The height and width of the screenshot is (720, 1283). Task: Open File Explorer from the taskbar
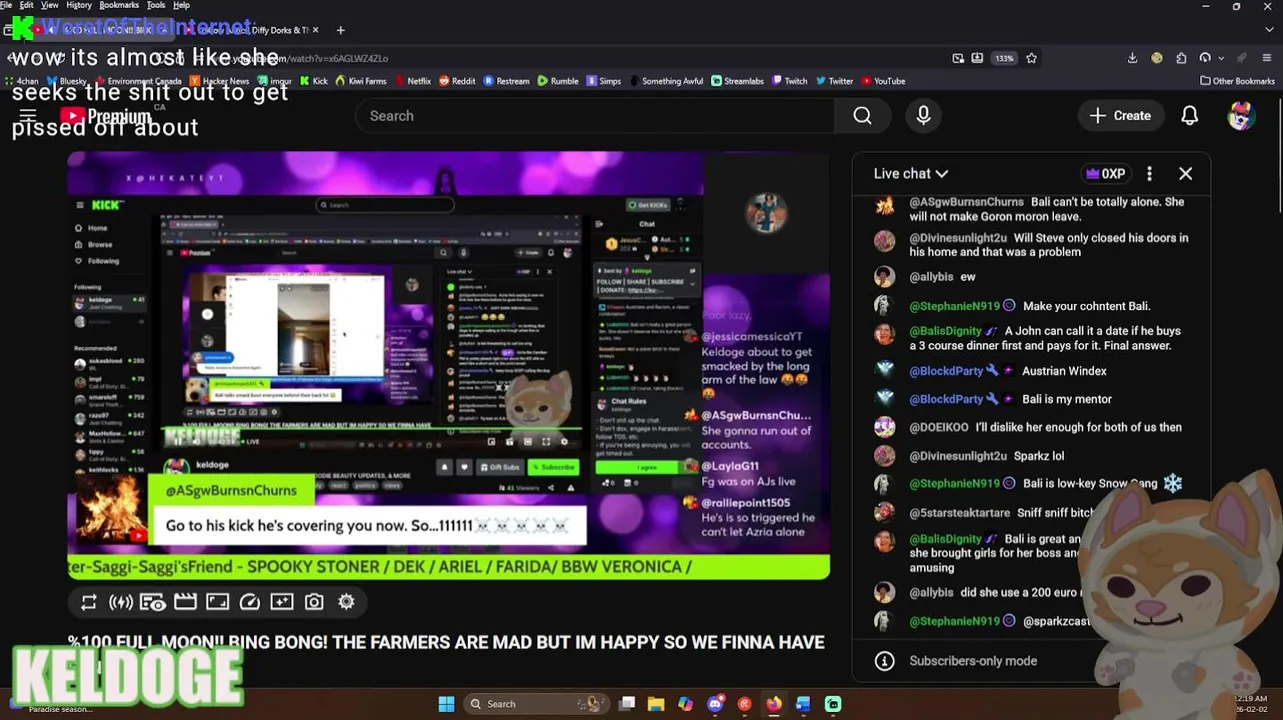click(656, 704)
